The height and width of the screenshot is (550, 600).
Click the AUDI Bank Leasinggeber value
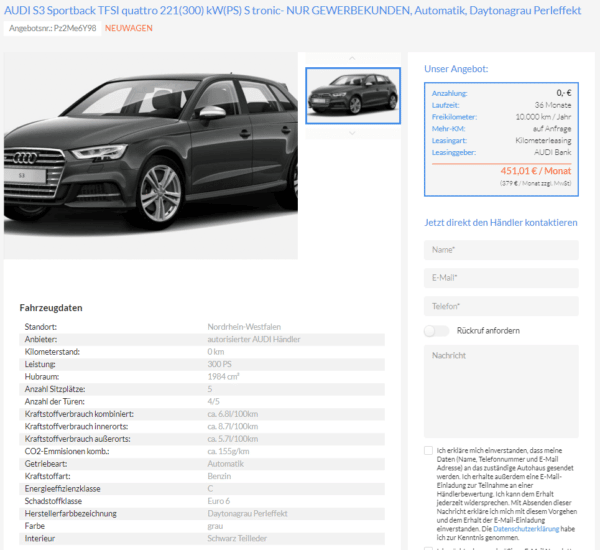click(553, 152)
